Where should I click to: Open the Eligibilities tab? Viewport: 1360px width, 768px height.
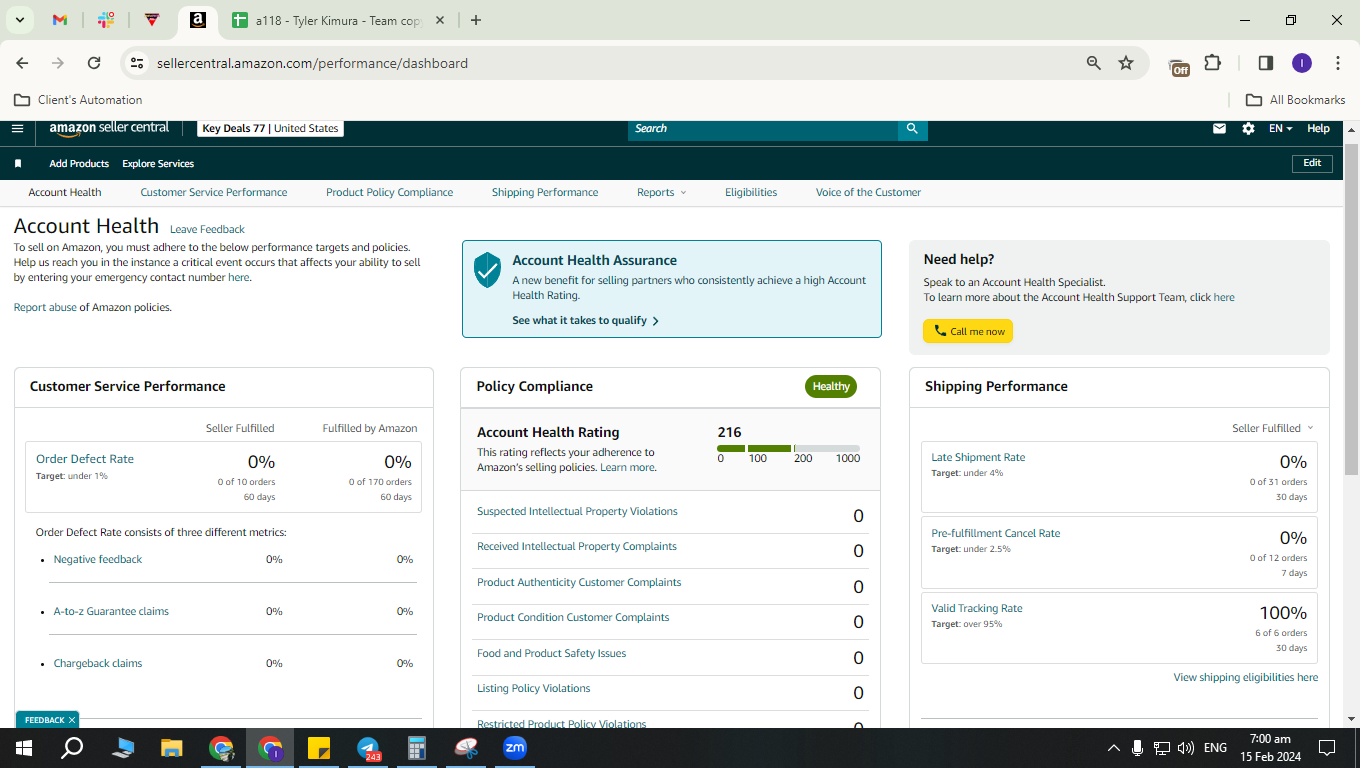point(751,192)
